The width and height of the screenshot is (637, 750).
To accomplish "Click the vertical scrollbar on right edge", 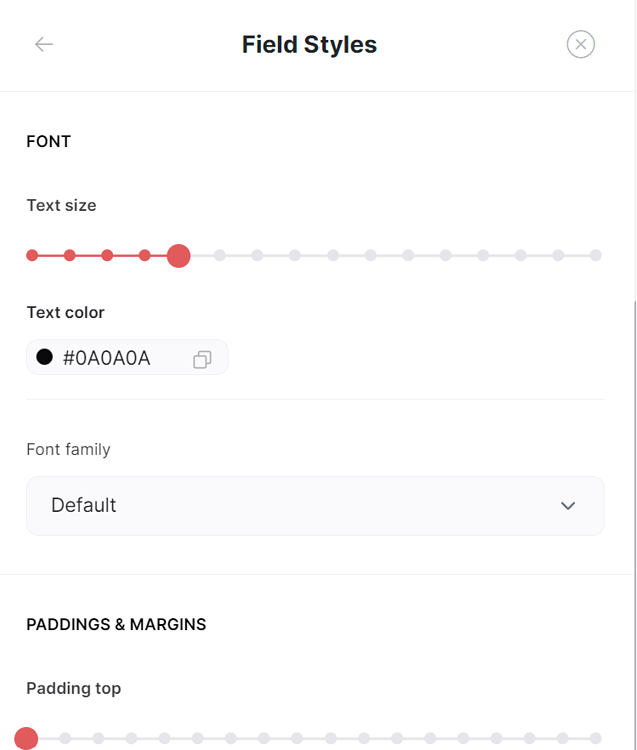I will coord(635,525).
